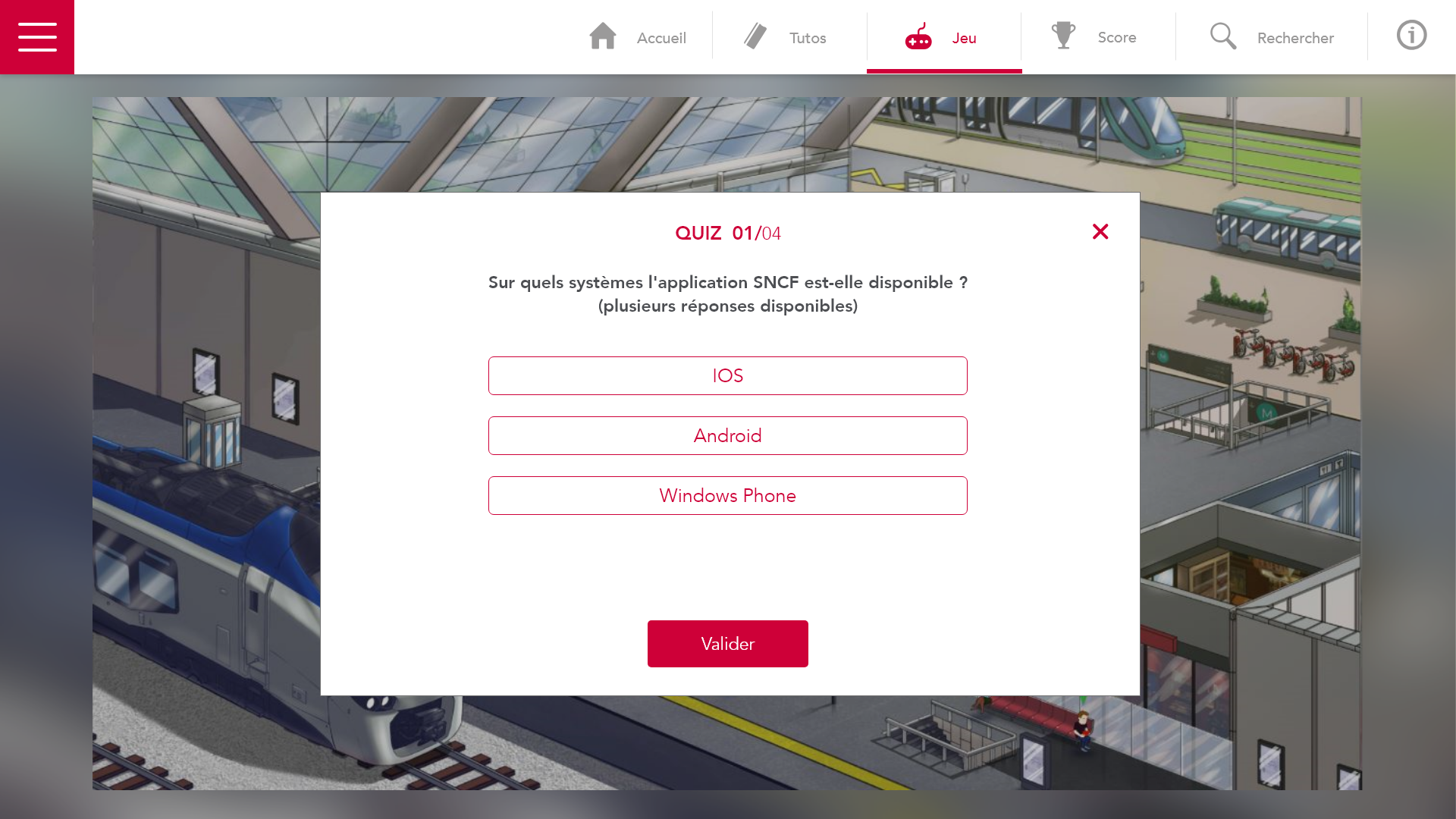Click the Valider button

coord(728,643)
